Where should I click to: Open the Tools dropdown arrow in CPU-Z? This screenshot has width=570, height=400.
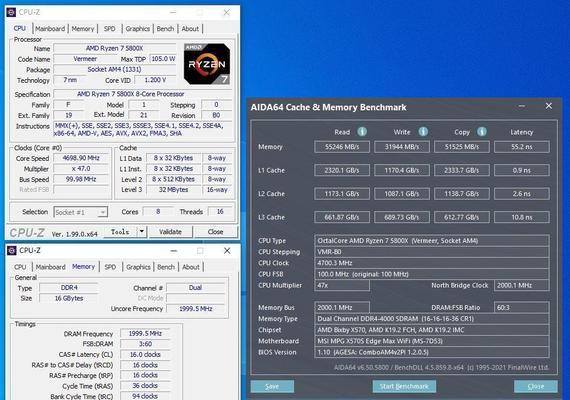[x=142, y=232]
